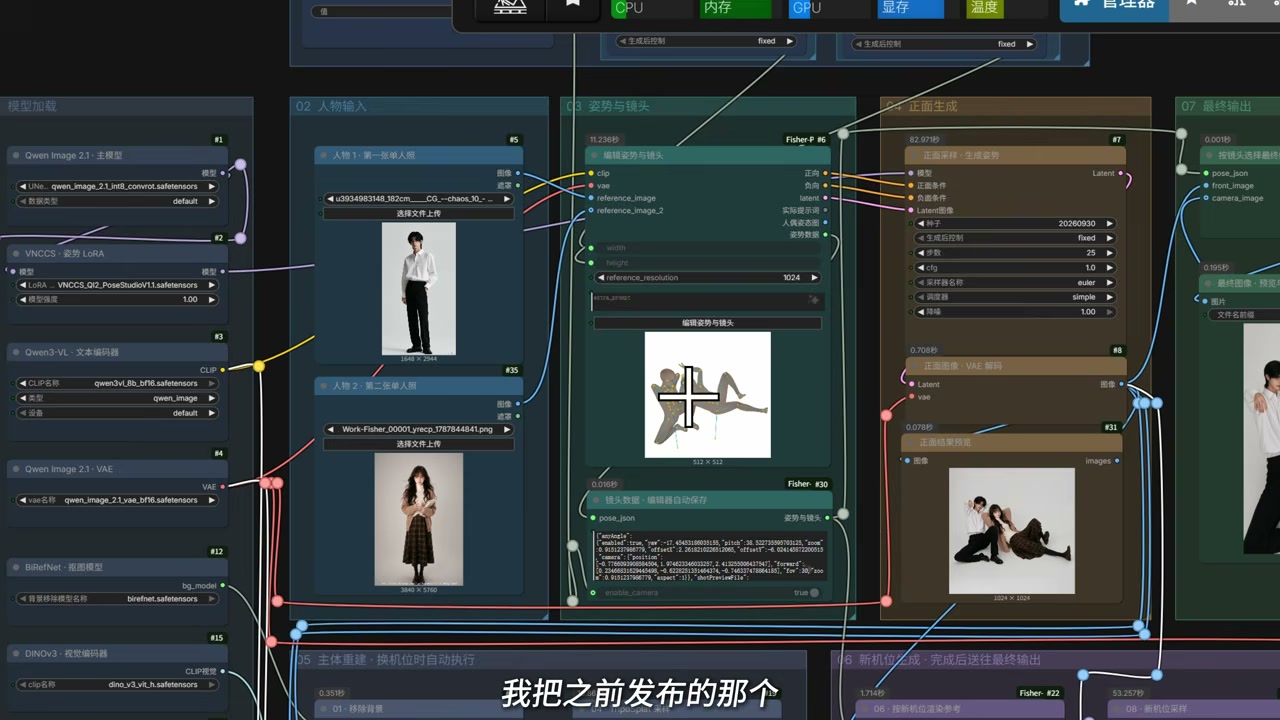Collapse the BiRefNet 抠图模型 node dot
Screen dimensions: 1280x720
pos(16,567)
